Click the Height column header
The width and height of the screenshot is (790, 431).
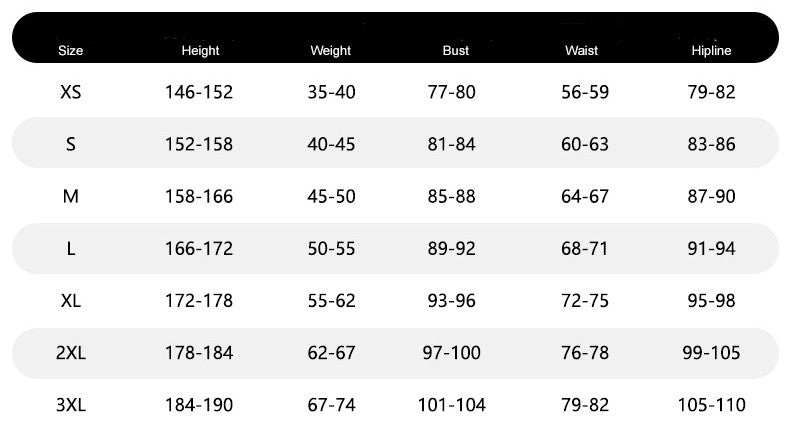click(200, 50)
